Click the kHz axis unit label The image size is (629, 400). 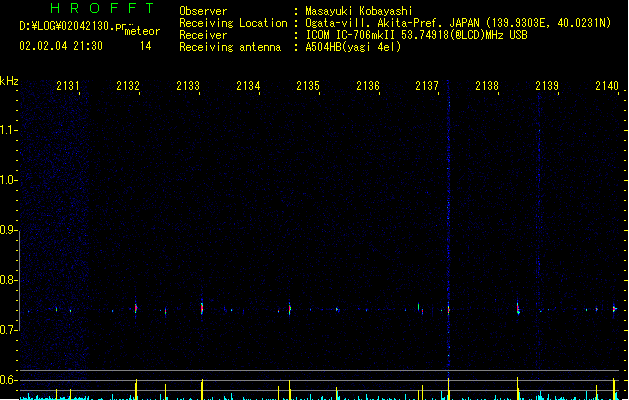(x=9, y=81)
